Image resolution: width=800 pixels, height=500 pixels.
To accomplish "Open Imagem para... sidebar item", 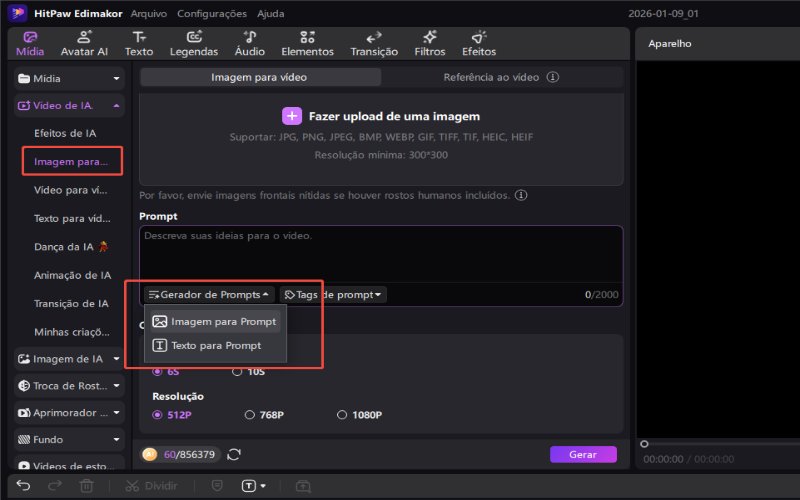I will click(x=71, y=162).
